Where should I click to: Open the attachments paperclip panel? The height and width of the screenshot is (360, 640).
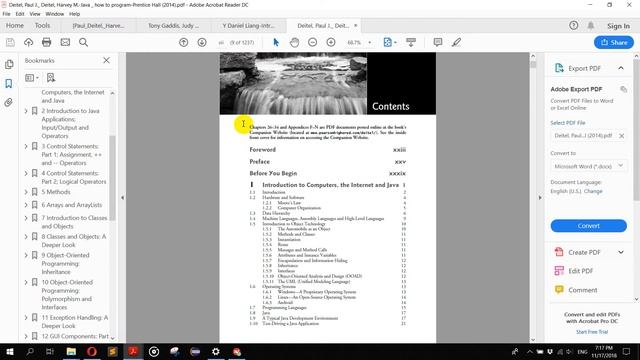[9, 102]
